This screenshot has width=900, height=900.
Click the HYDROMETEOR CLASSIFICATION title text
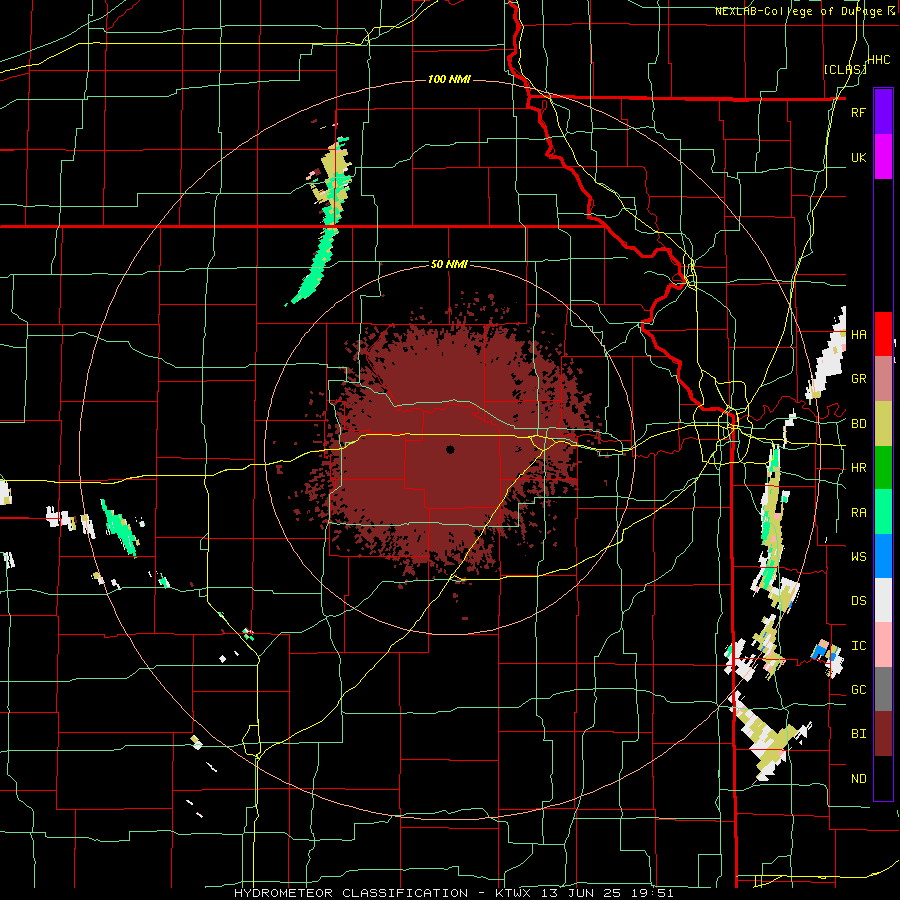click(351, 893)
